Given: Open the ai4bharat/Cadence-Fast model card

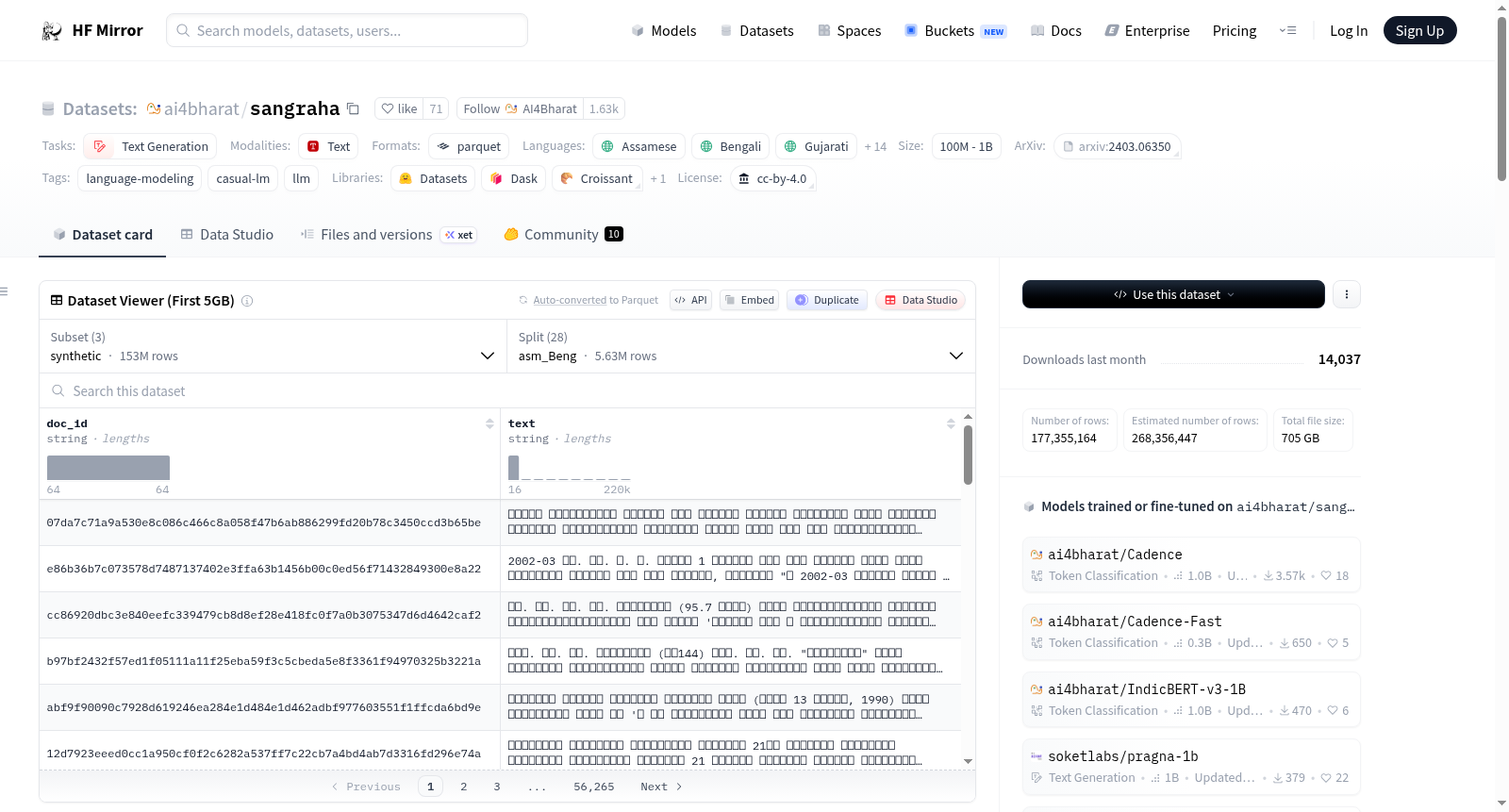Looking at the screenshot, I should click(1191, 632).
